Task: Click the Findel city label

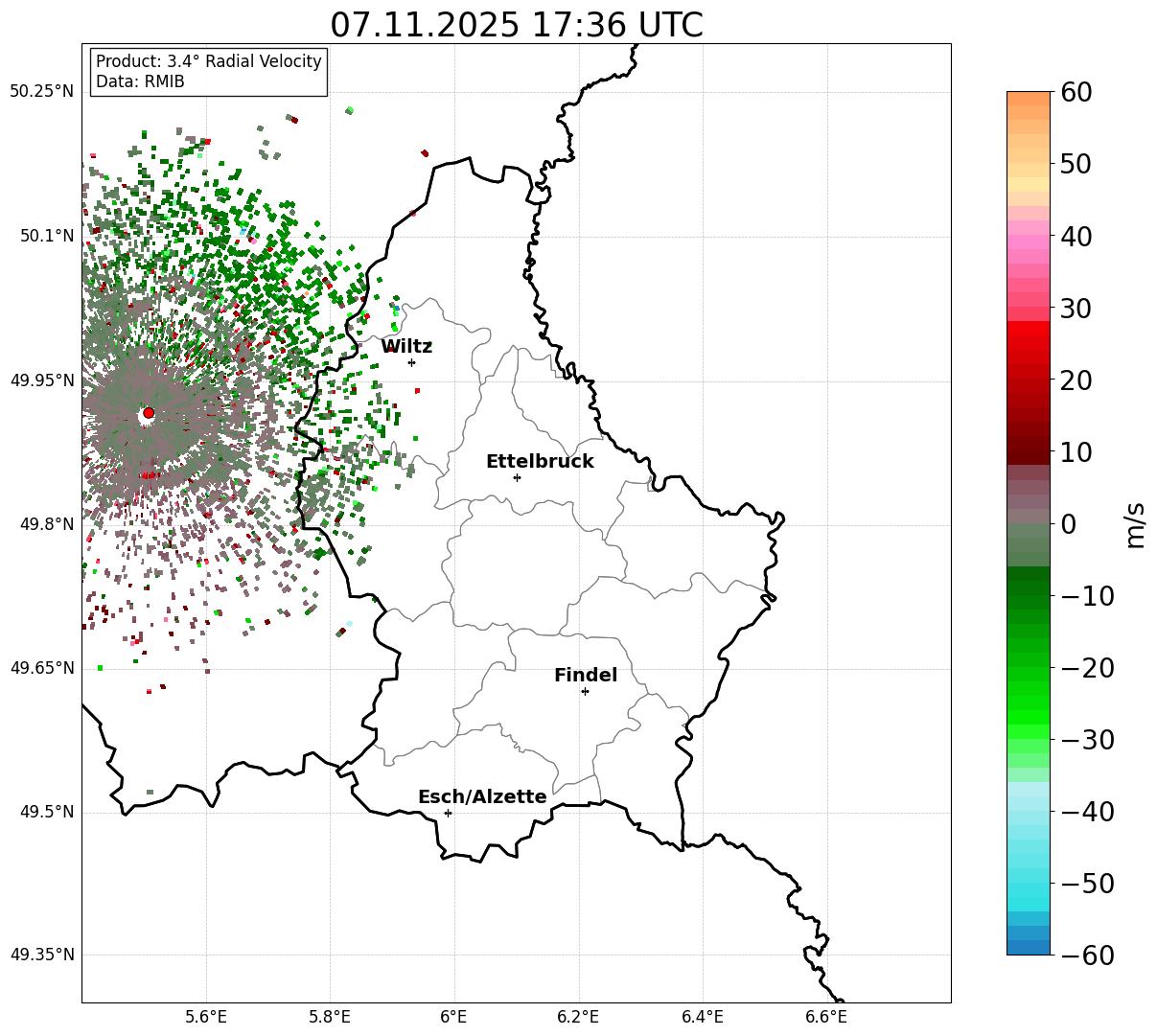Action: click(586, 676)
